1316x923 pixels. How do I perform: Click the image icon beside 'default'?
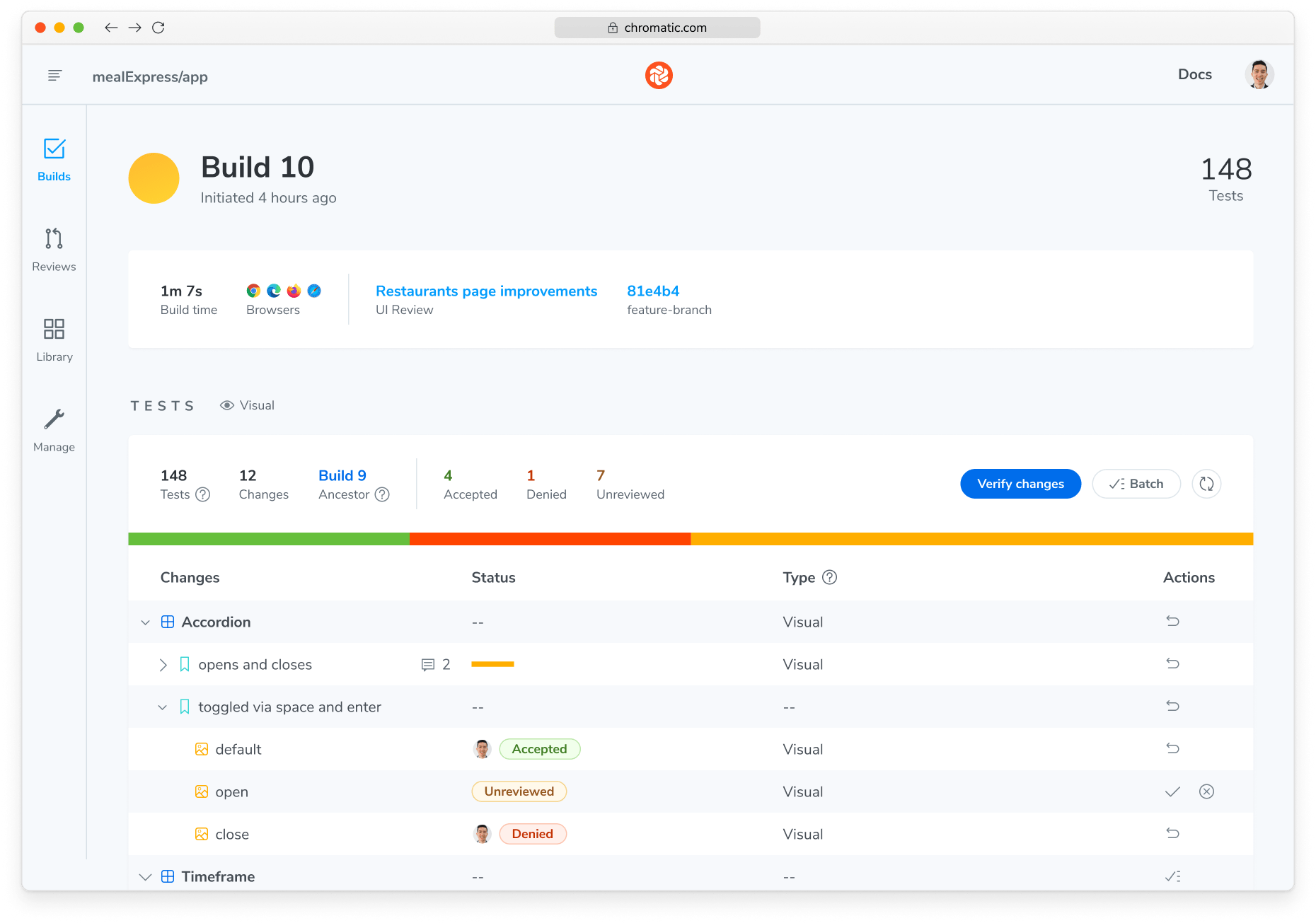click(202, 749)
